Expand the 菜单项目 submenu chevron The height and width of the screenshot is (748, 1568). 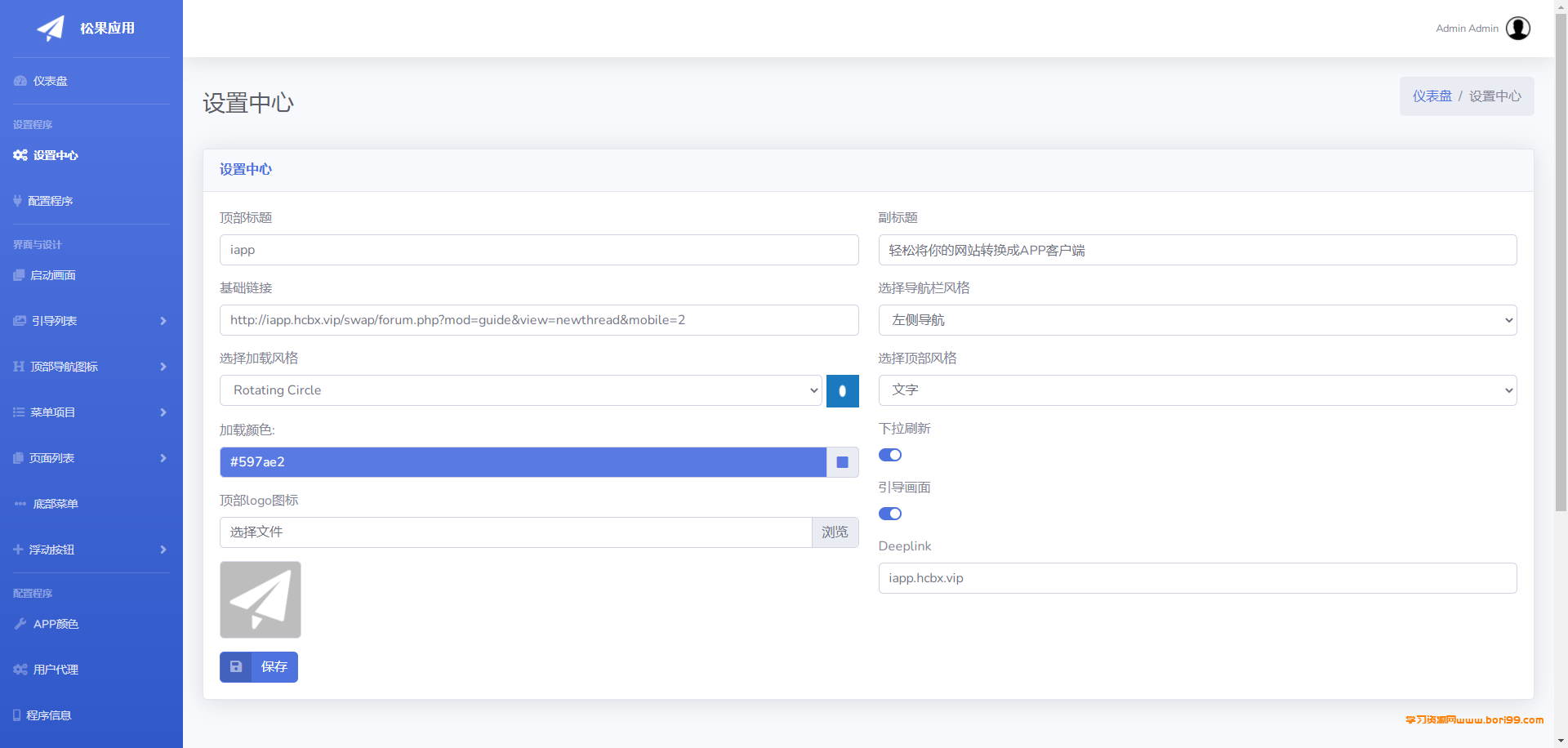(163, 412)
